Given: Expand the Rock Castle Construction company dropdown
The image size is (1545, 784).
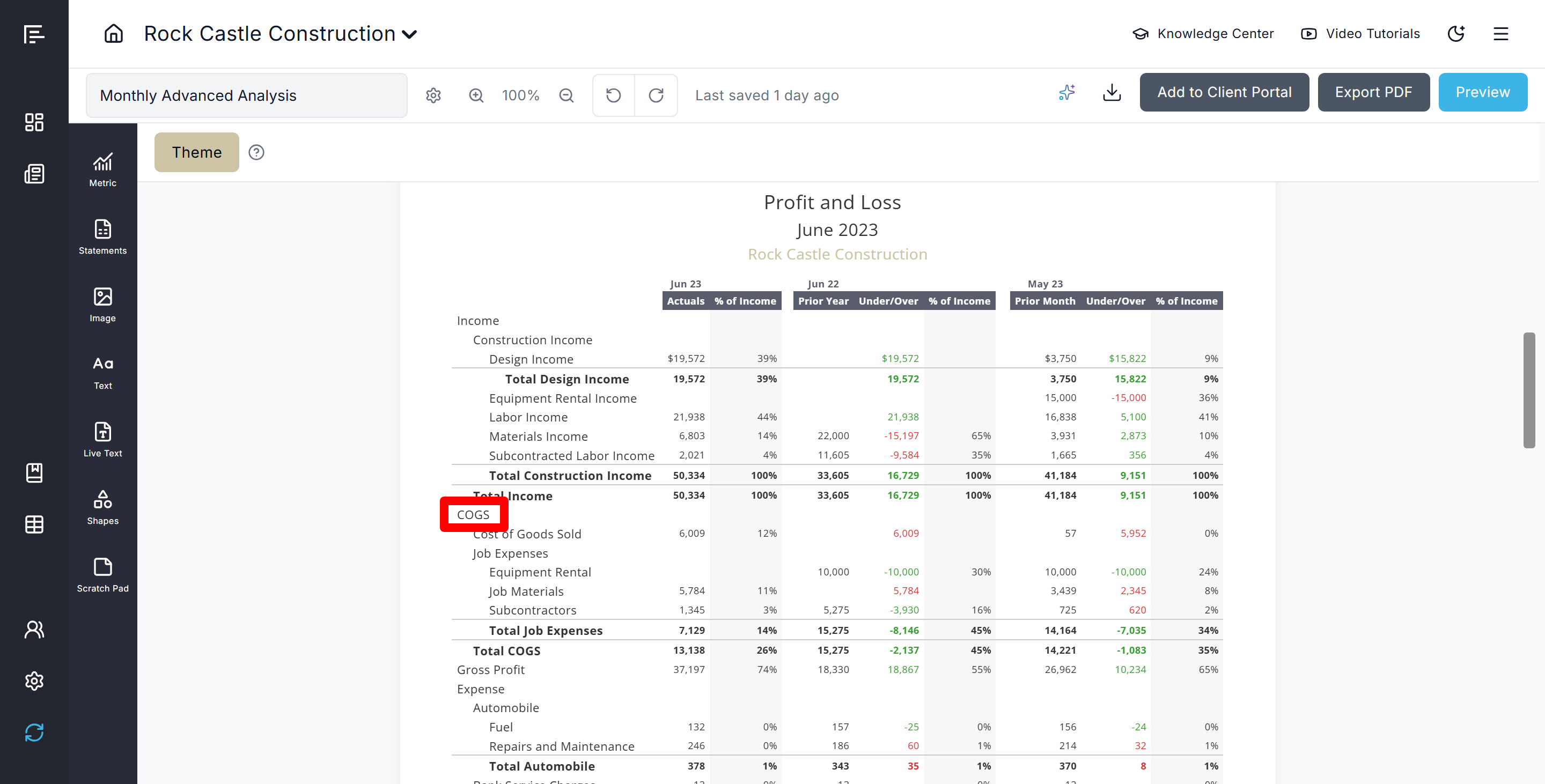Looking at the screenshot, I should click(x=410, y=34).
